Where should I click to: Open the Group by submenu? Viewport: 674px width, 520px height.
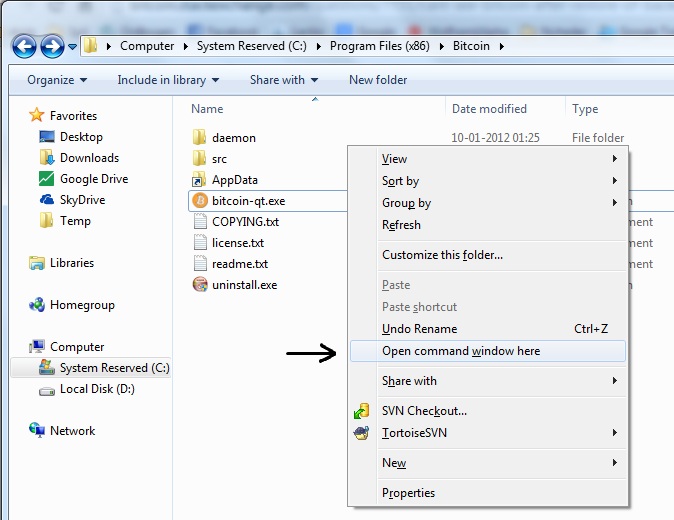pos(488,203)
